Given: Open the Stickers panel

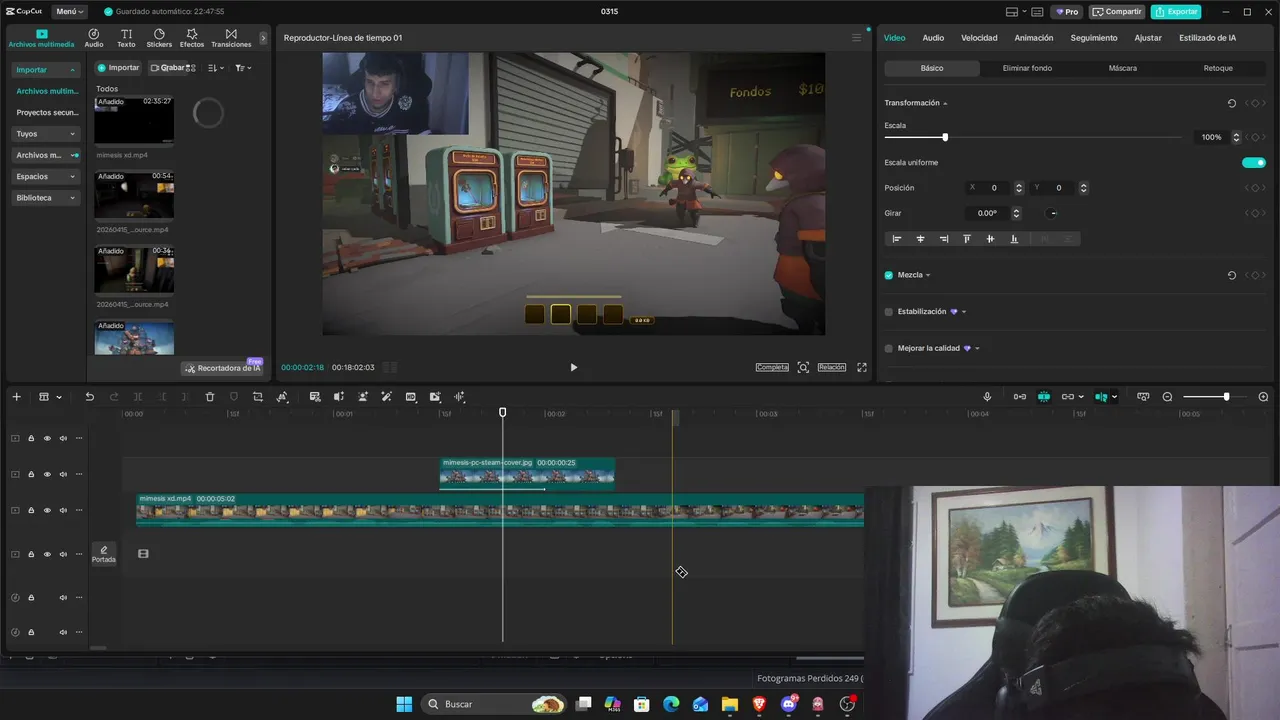Looking at the screenshot, I should coord(159,38).
